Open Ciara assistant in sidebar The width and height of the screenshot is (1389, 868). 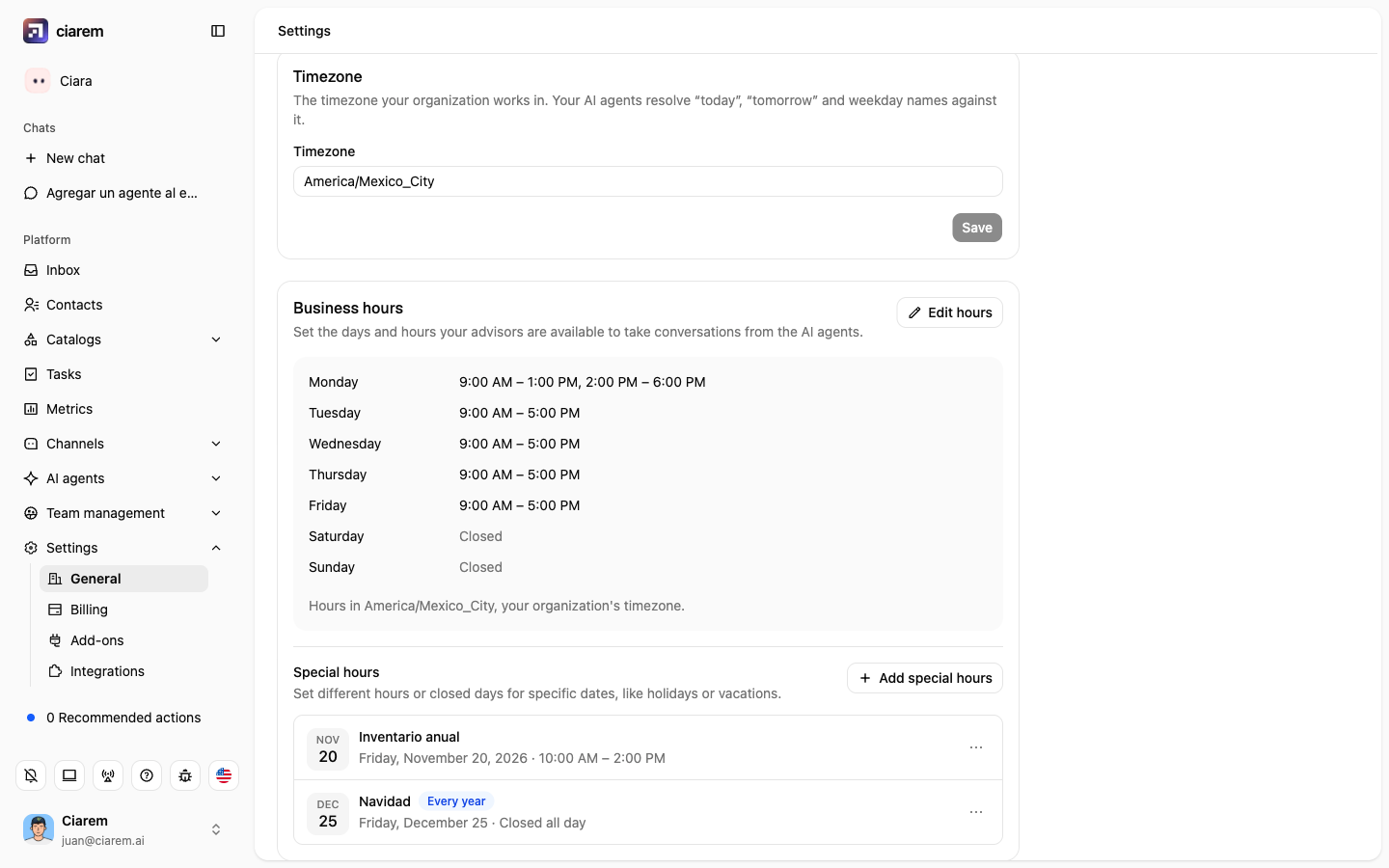pyautogui.click(x=123, y=81)
